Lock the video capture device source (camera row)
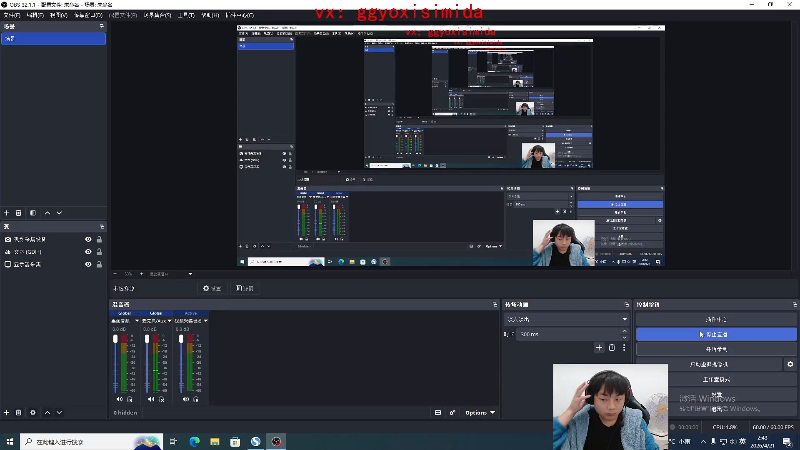 (x=99, y=239)
